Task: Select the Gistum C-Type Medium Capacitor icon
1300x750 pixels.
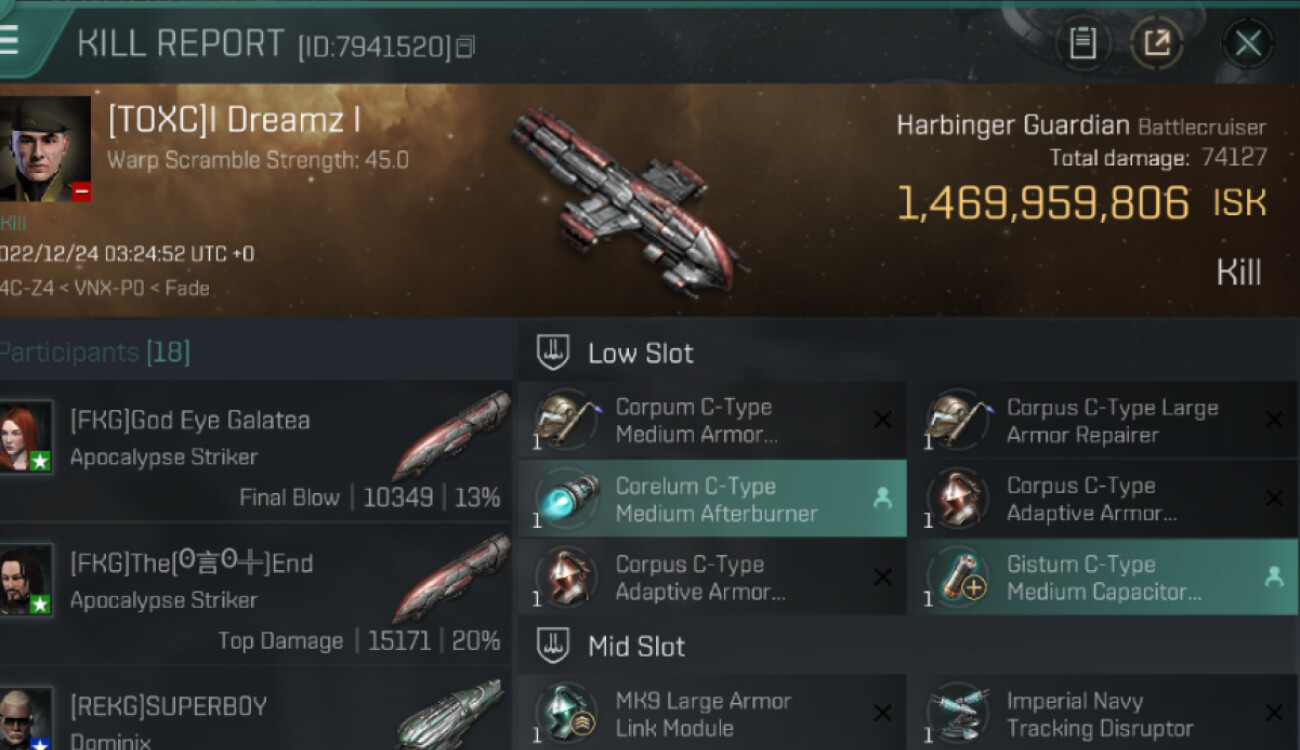Action: tap(958, 577)
